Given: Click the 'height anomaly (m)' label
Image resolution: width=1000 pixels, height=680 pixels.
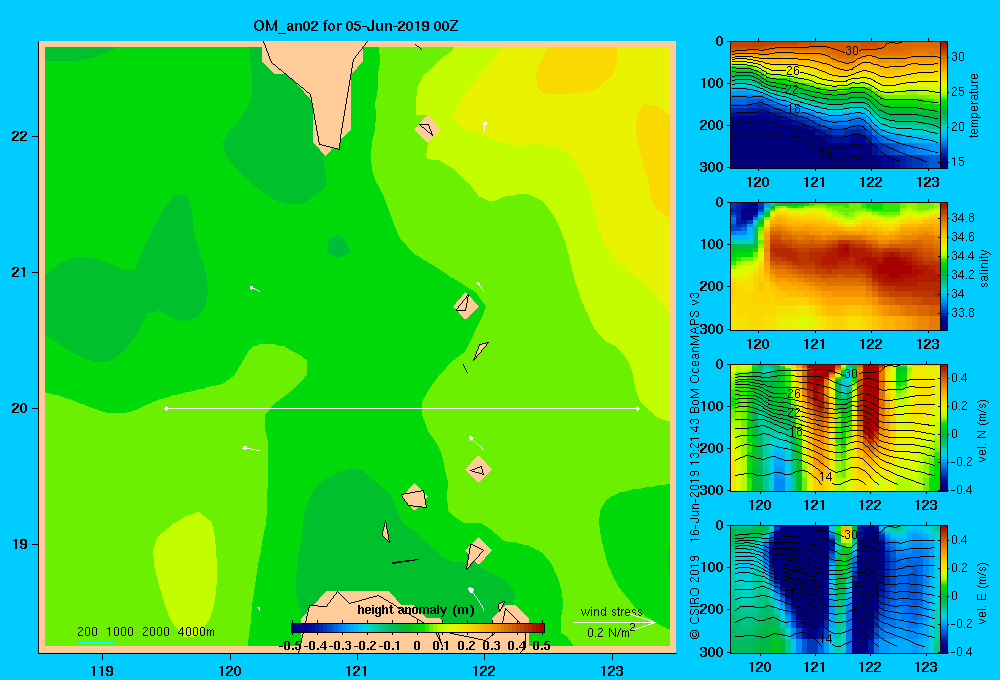Looking at the screenshot, I should [x=416, y=610].
